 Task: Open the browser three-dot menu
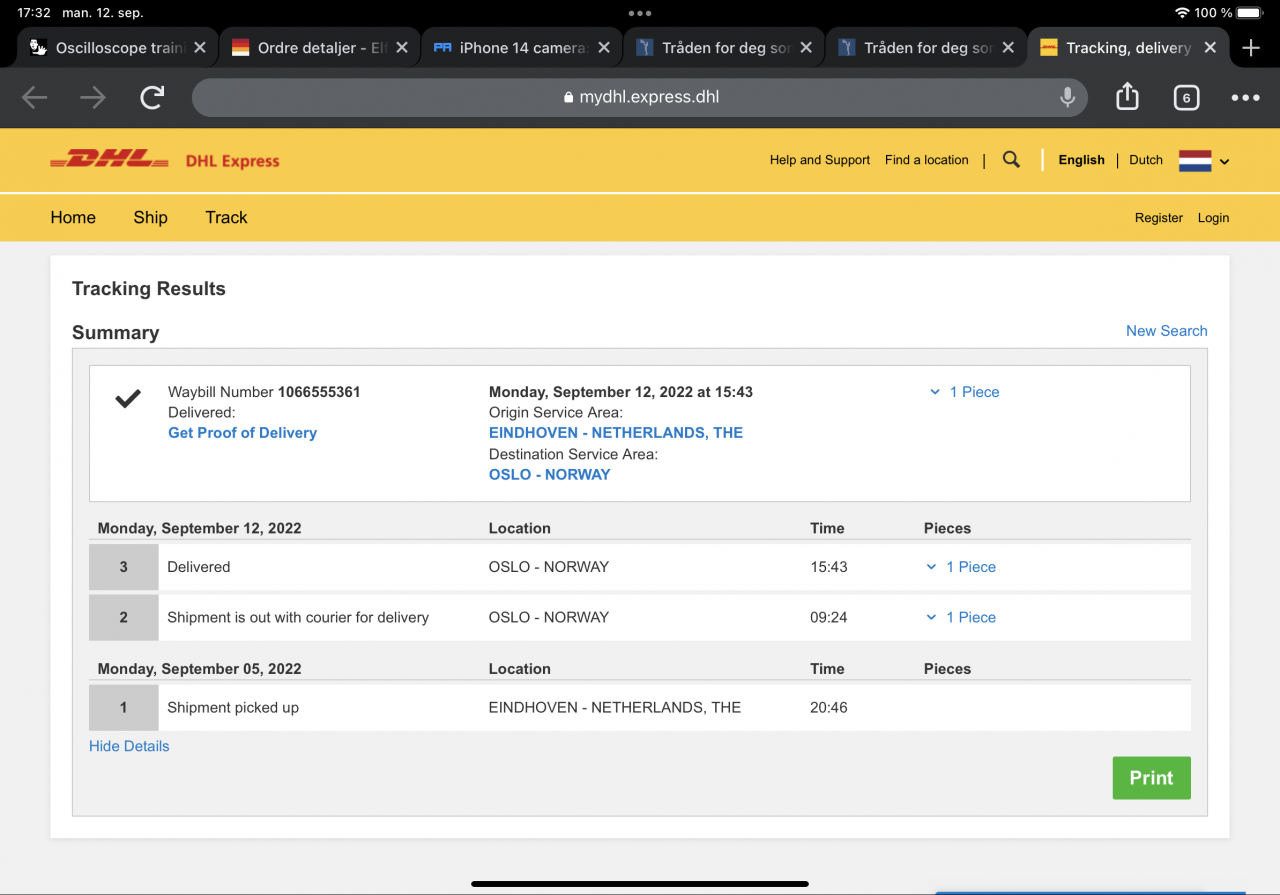pos(1245,97)
